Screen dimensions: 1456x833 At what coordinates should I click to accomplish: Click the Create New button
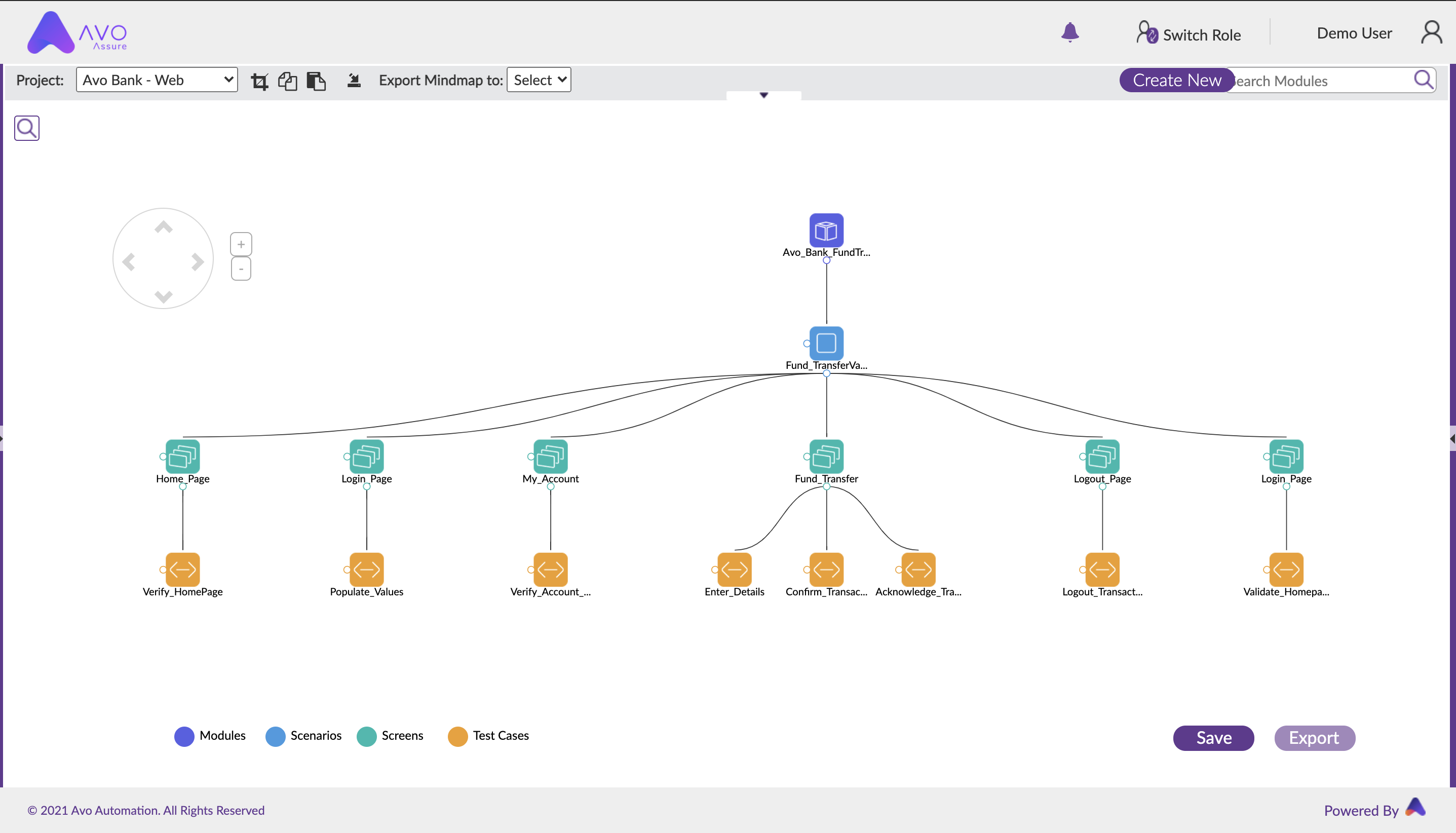point(1177,80)
